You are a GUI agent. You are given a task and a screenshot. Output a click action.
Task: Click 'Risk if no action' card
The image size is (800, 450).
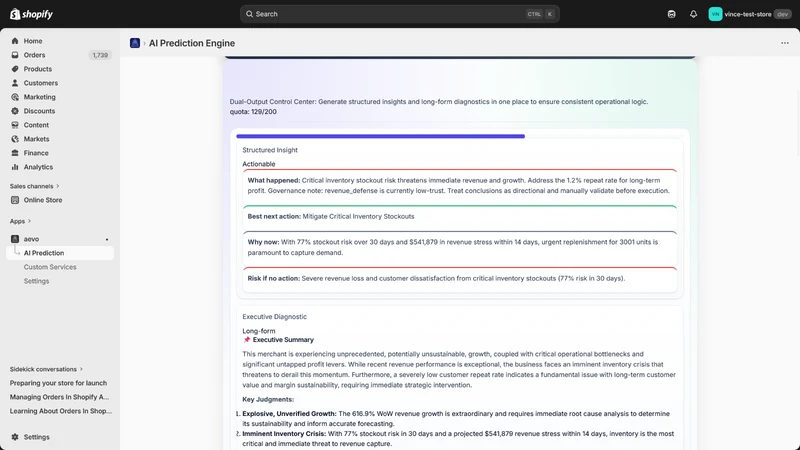[460, 280]
